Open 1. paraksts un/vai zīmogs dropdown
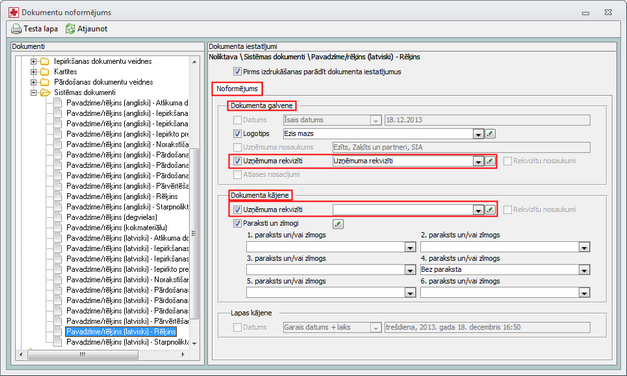This screenshot has height=376, width=627. 410,247
